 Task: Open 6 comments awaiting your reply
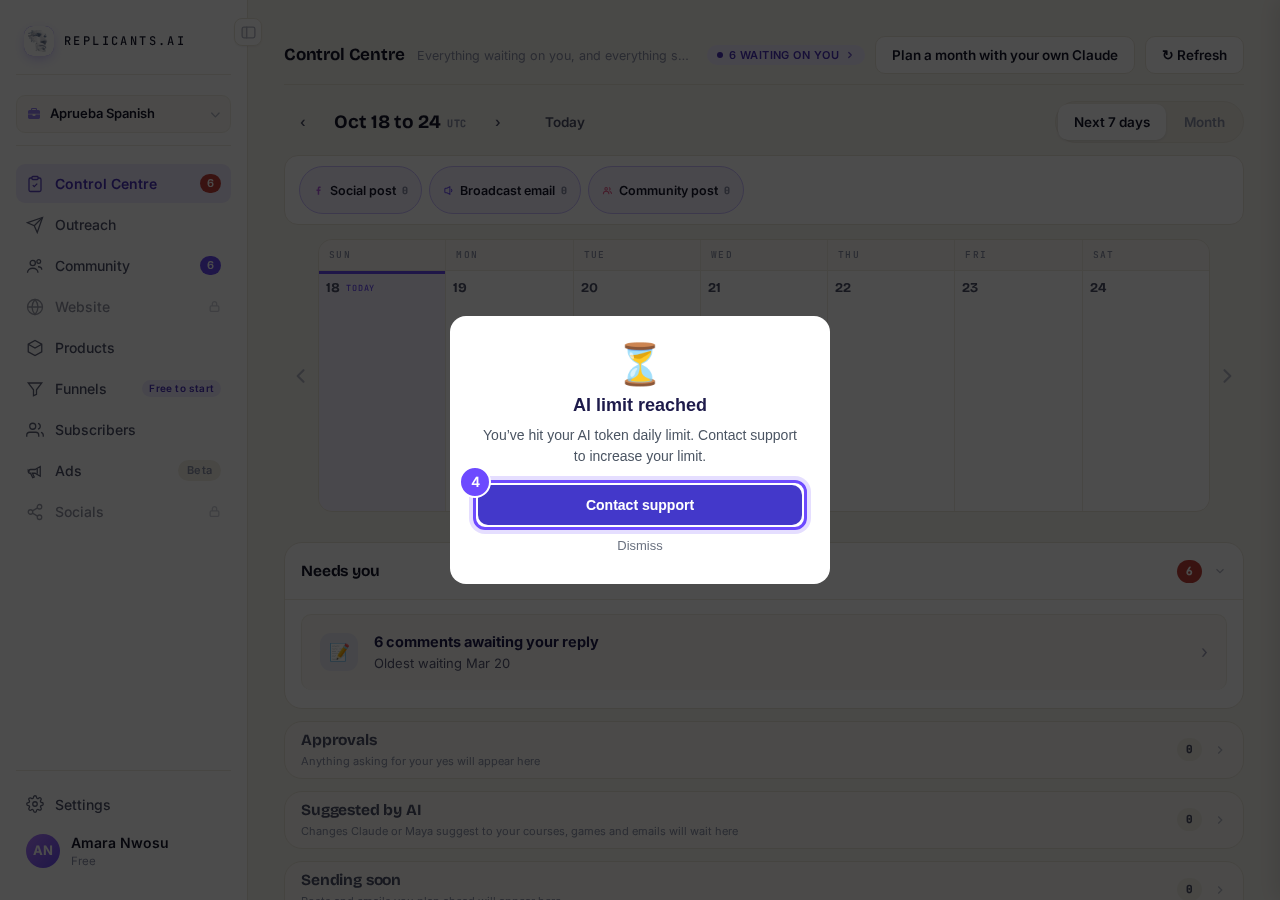[764, 652]
